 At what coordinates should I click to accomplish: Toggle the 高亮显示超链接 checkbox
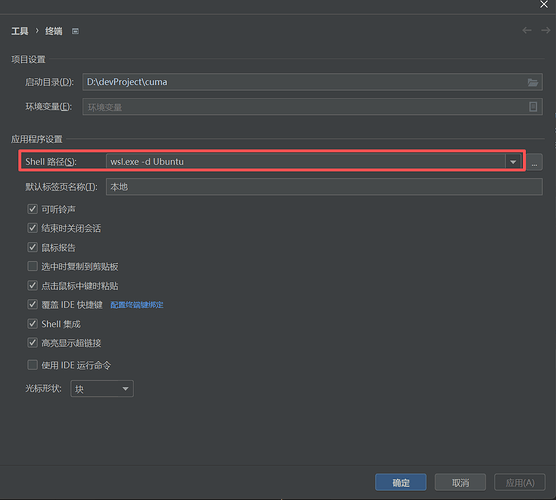coord(32,343)
